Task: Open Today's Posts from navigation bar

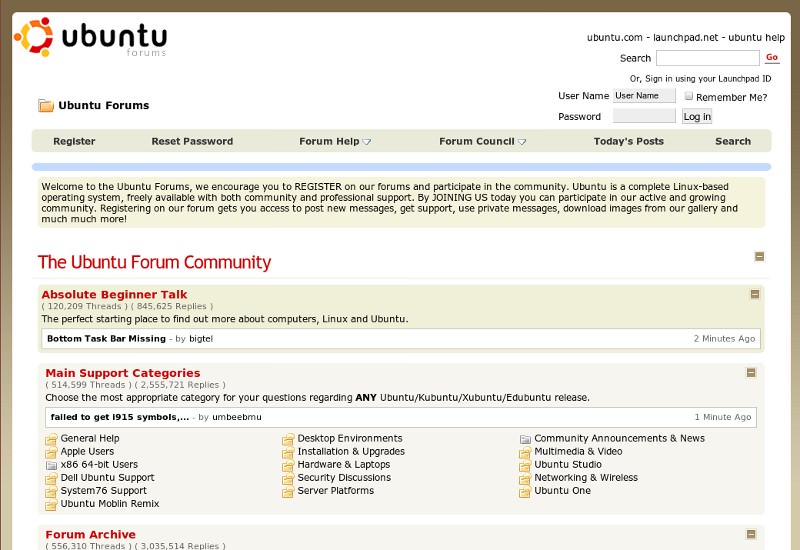Action: tap(629, 141)
